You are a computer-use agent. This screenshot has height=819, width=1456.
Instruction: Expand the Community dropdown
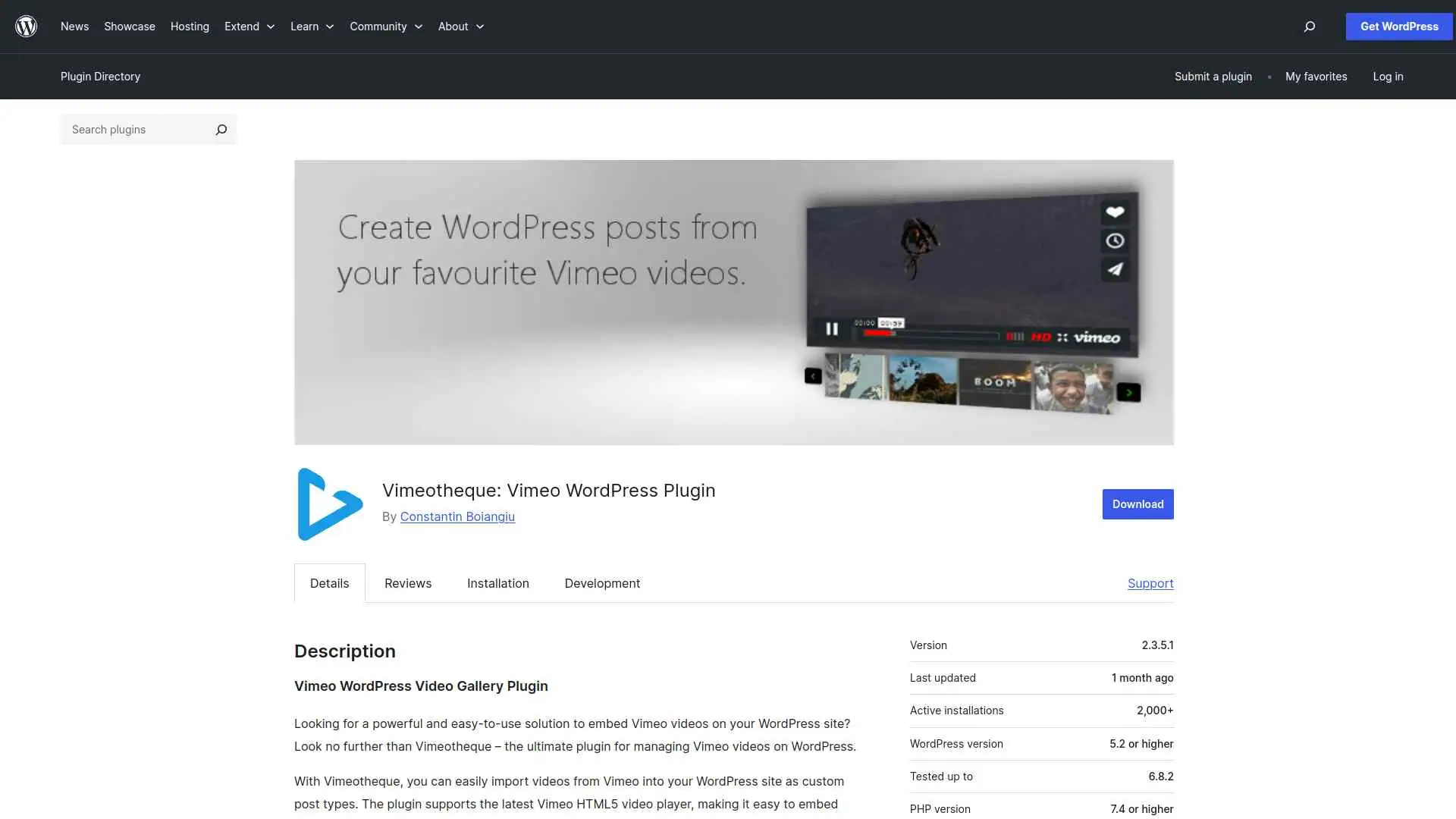385,26
